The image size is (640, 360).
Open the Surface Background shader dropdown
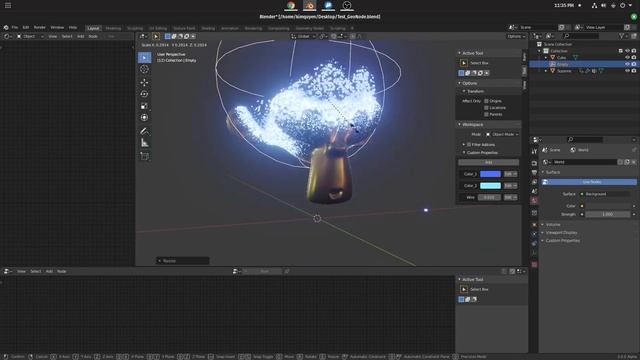tap(608, 194)
